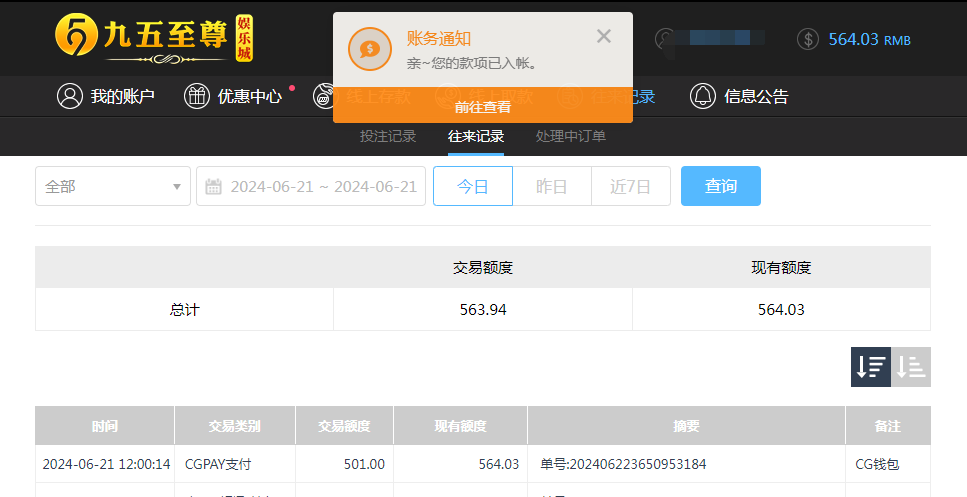Image resolution: width=967 pixels, height=497 pixels.
Task: Select the 今日 date filter
Action: tap(473, 187)
